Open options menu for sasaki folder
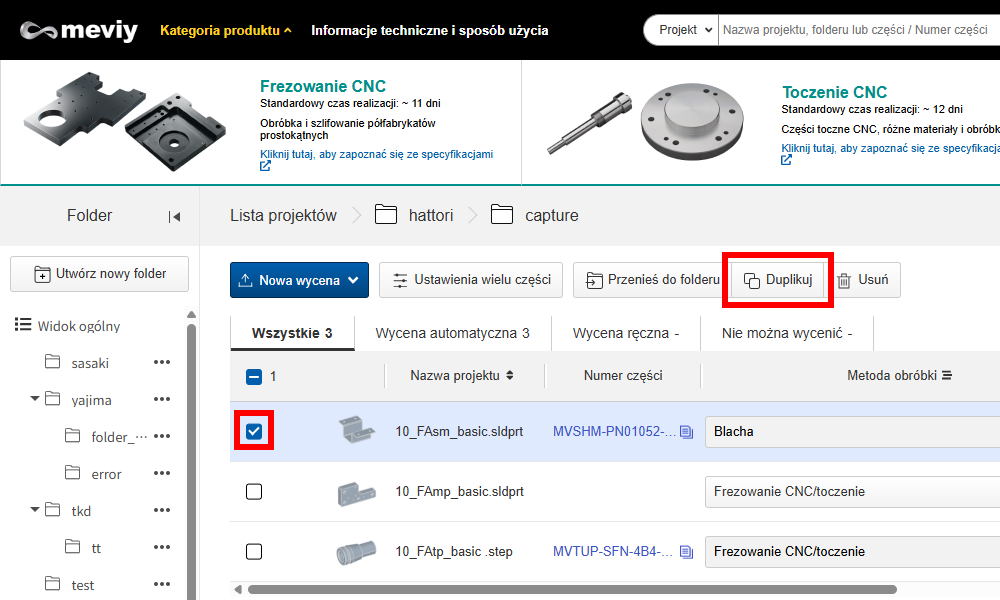This screenshot has height=600, width=1000. point(162,363)
